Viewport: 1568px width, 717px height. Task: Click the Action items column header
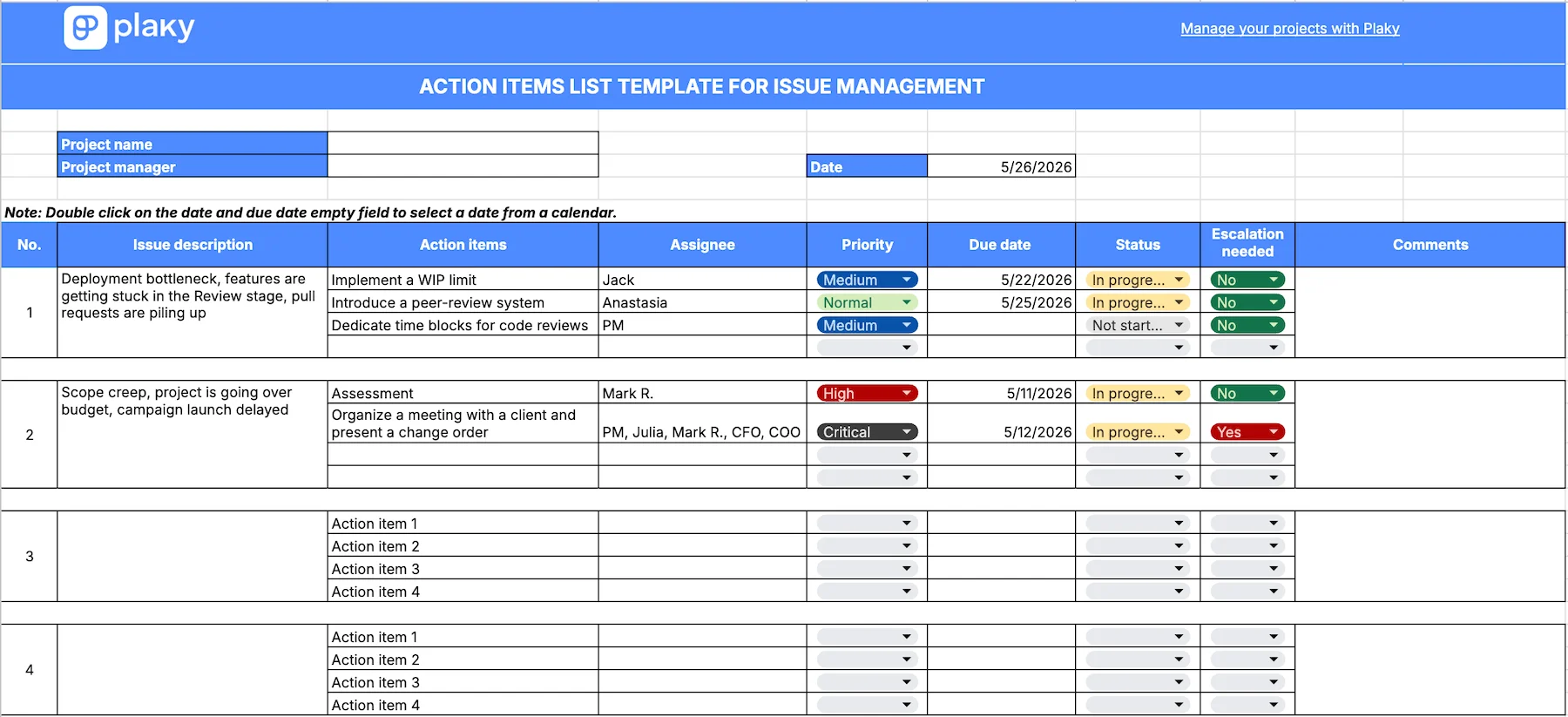(463, 245)
